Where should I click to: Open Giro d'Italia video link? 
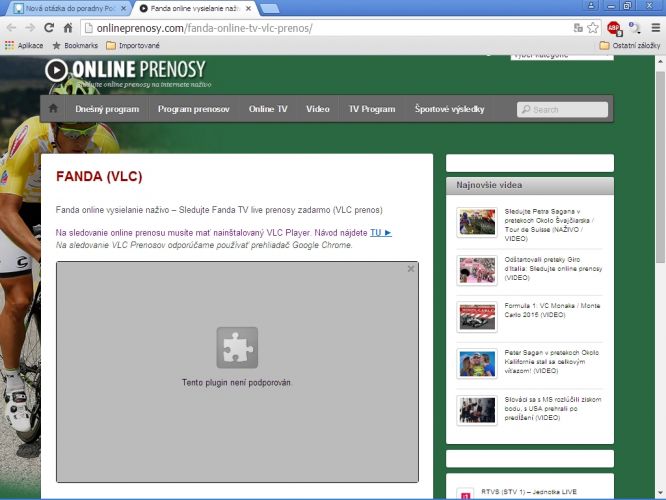[553, 268]
